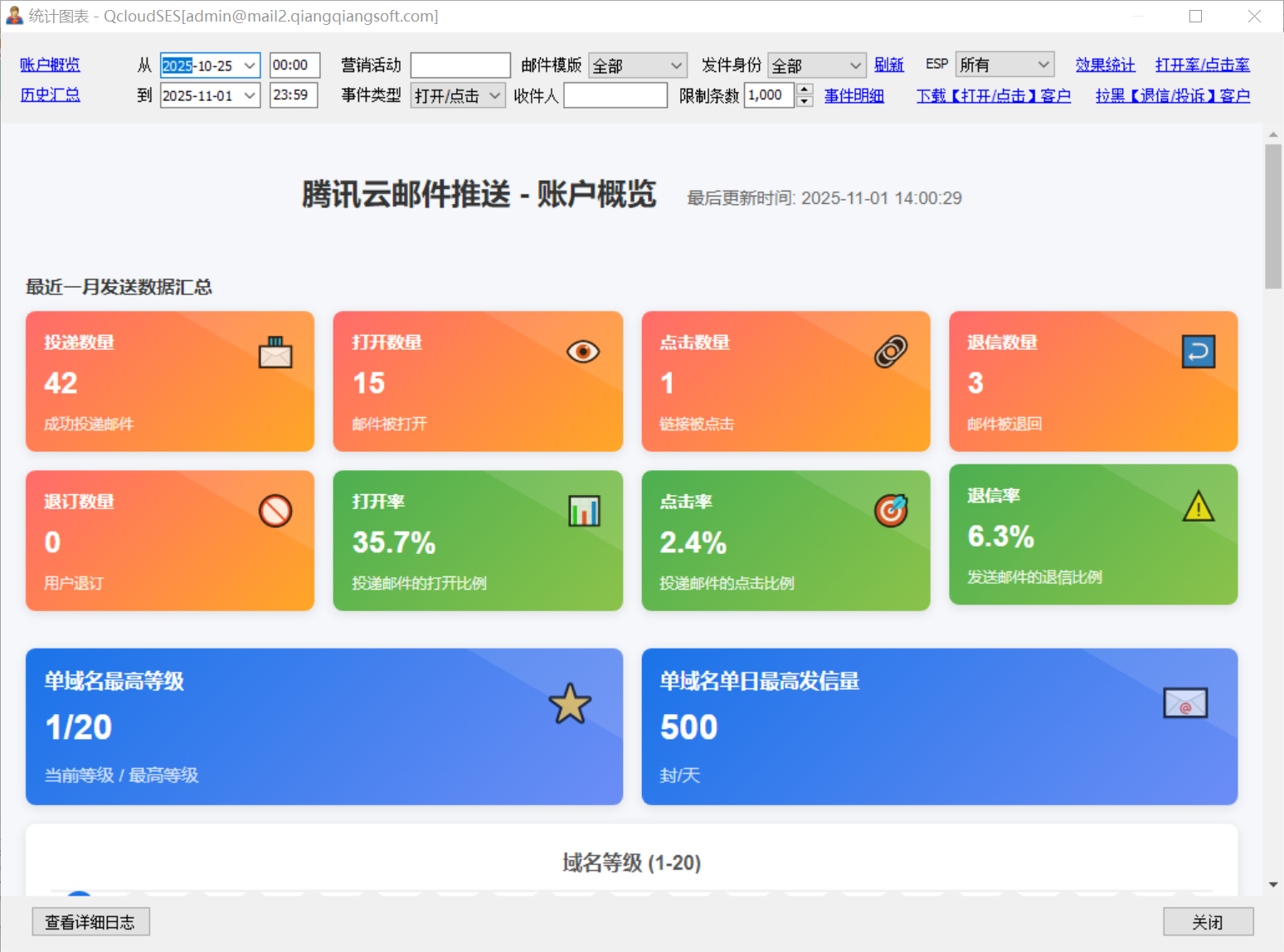Click the mail icon on 单域名单日最高发信量 card
Viewport: 1284px width, 952px height.
click(1184, 703)
